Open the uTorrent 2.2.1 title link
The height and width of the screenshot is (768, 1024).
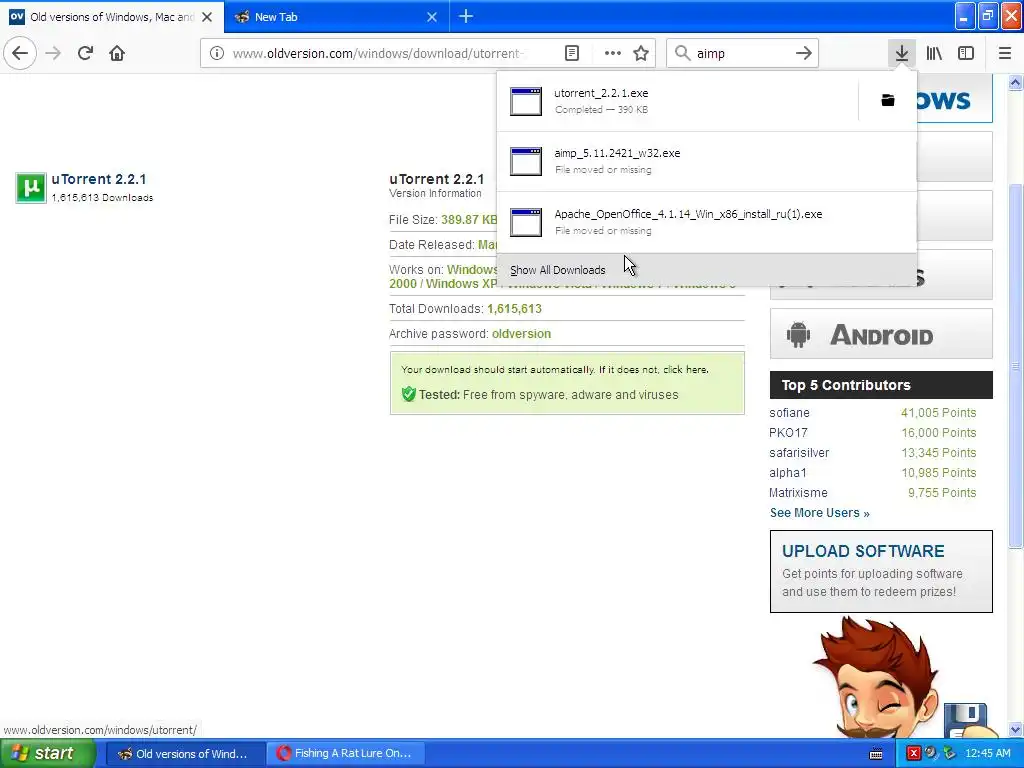[x=99, y=179]
